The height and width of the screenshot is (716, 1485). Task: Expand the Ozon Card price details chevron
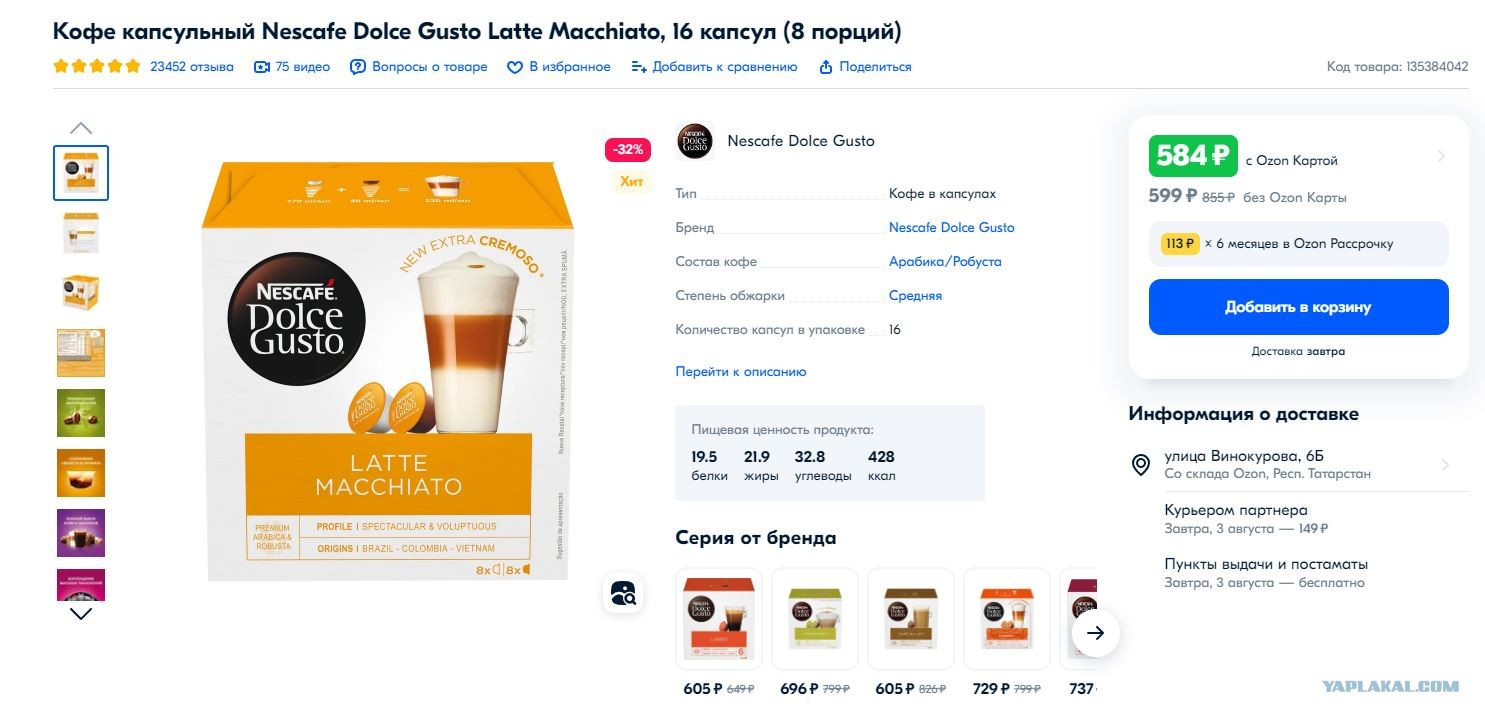1441,156
